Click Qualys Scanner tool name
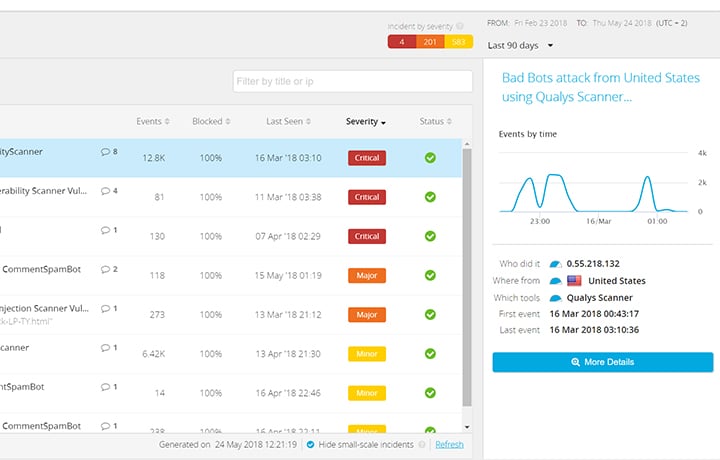The image size is (720, 460). click(599, 298)
